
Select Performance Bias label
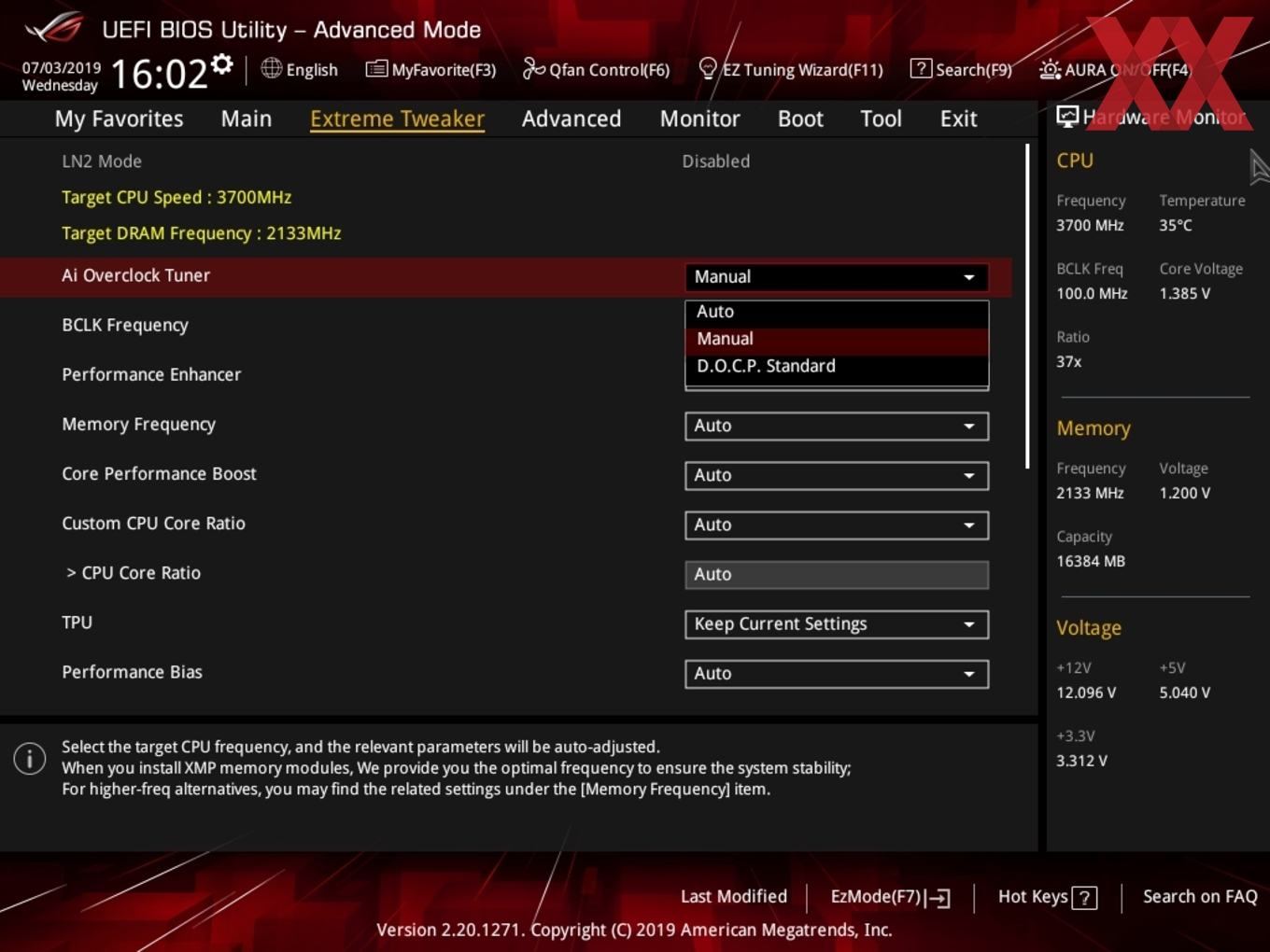coord(132,672)
